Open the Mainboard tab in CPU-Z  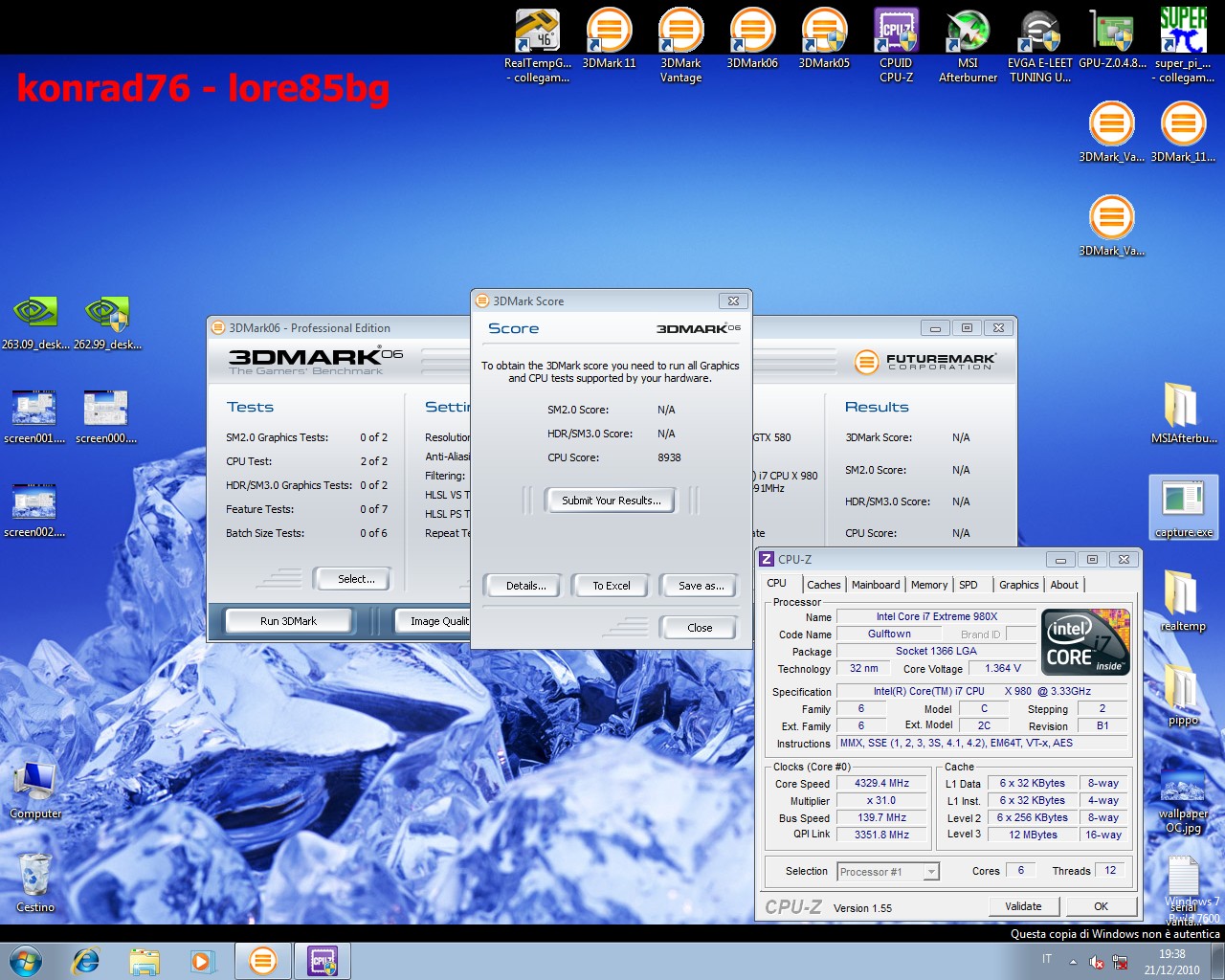click(x=876, y=585)
